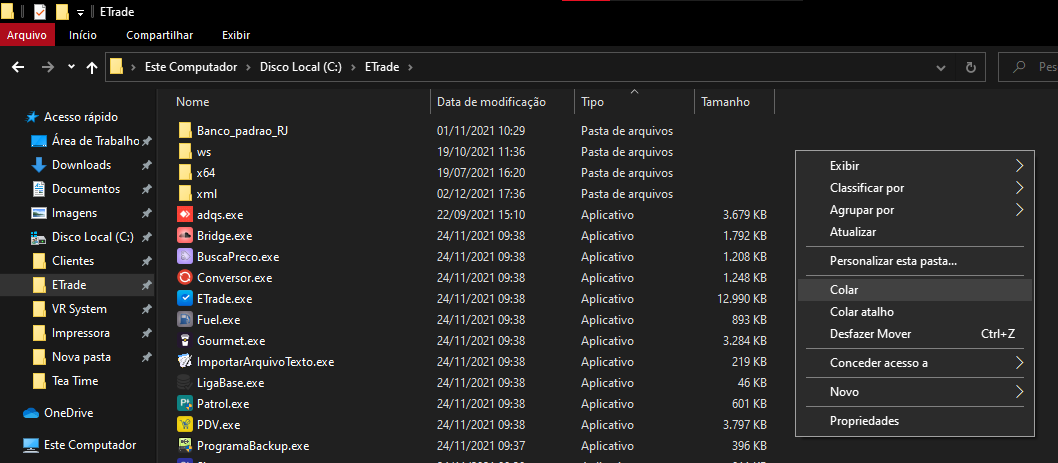Select the PDV.exe yellow cart icon
The width and height of the screenshot is (1058, 463).
coord(185,425)
